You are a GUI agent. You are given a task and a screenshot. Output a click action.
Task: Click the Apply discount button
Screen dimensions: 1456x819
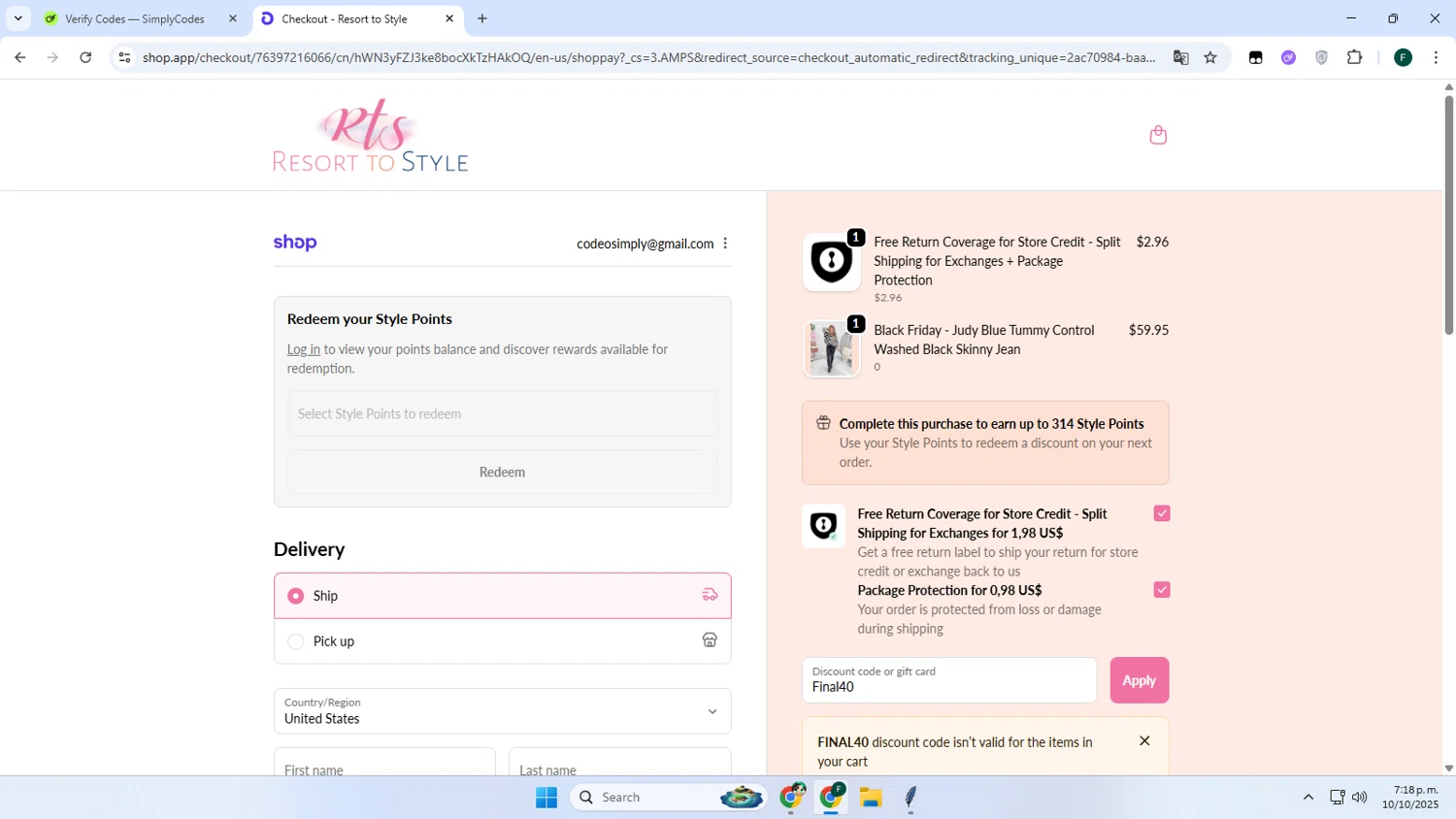1139,680
